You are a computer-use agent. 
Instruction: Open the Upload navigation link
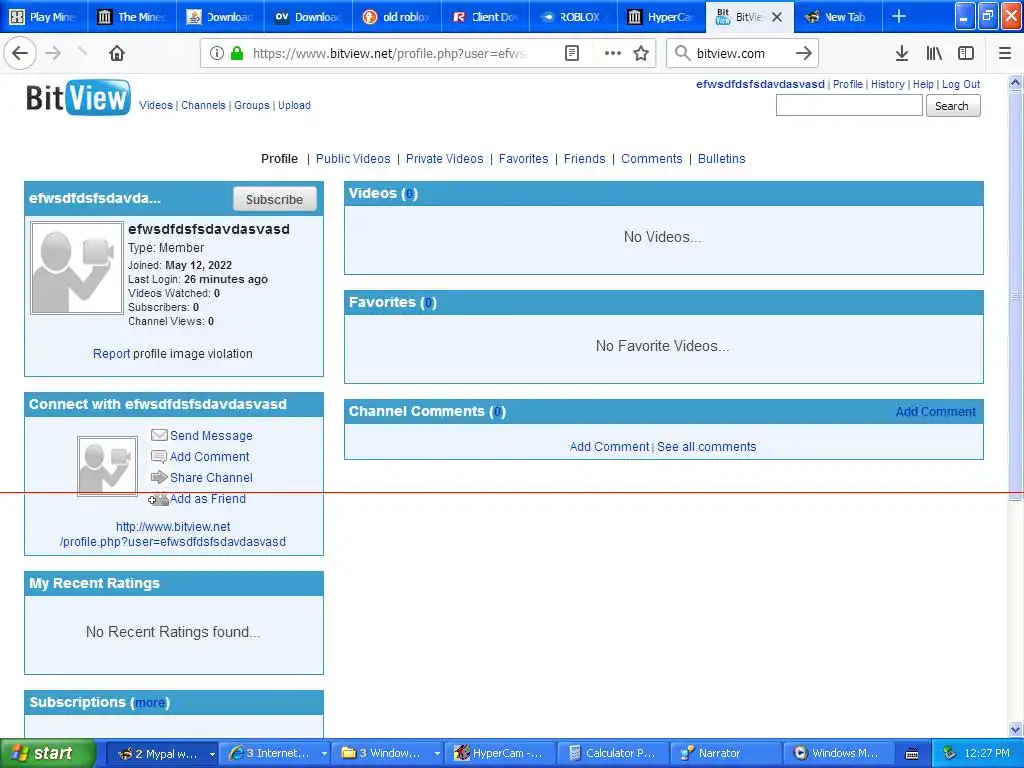pyautogui.click(x=294, y=105)
